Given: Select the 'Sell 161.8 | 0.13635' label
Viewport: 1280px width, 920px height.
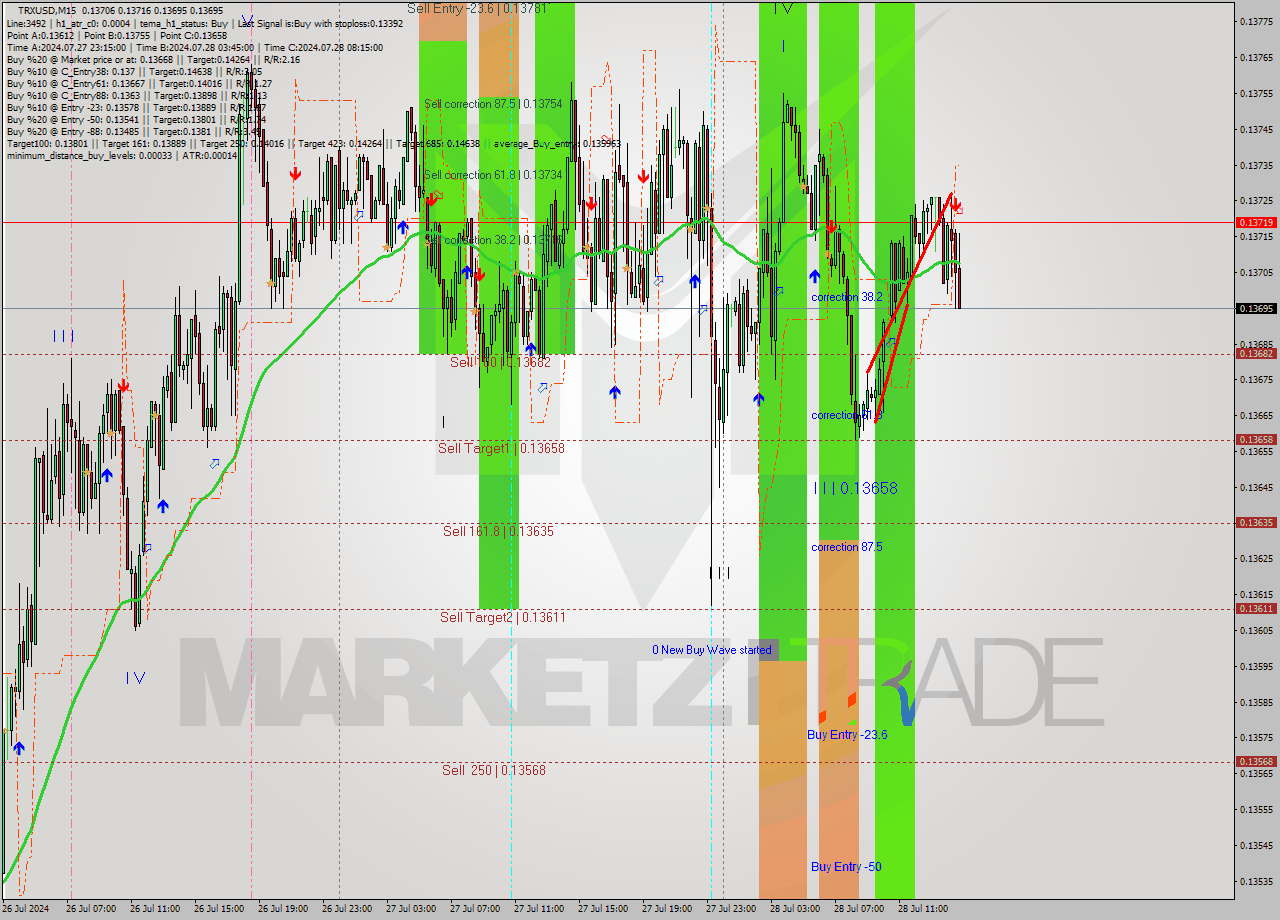Looking at the screenshot, I should tap(498, 532).
